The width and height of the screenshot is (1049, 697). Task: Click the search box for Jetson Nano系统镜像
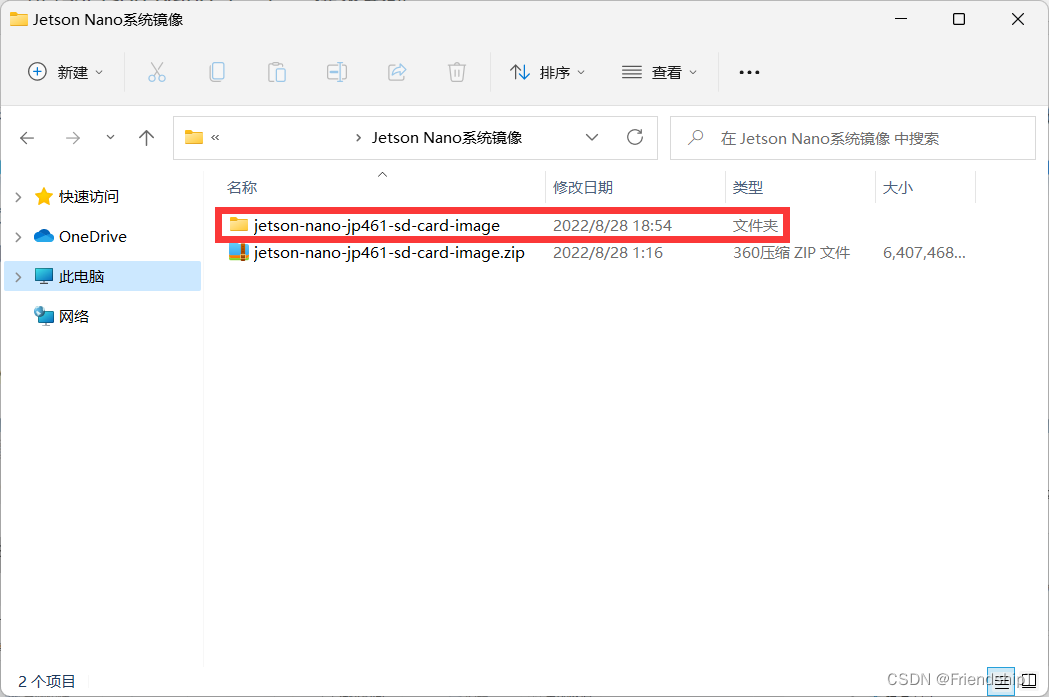(853, 138)
